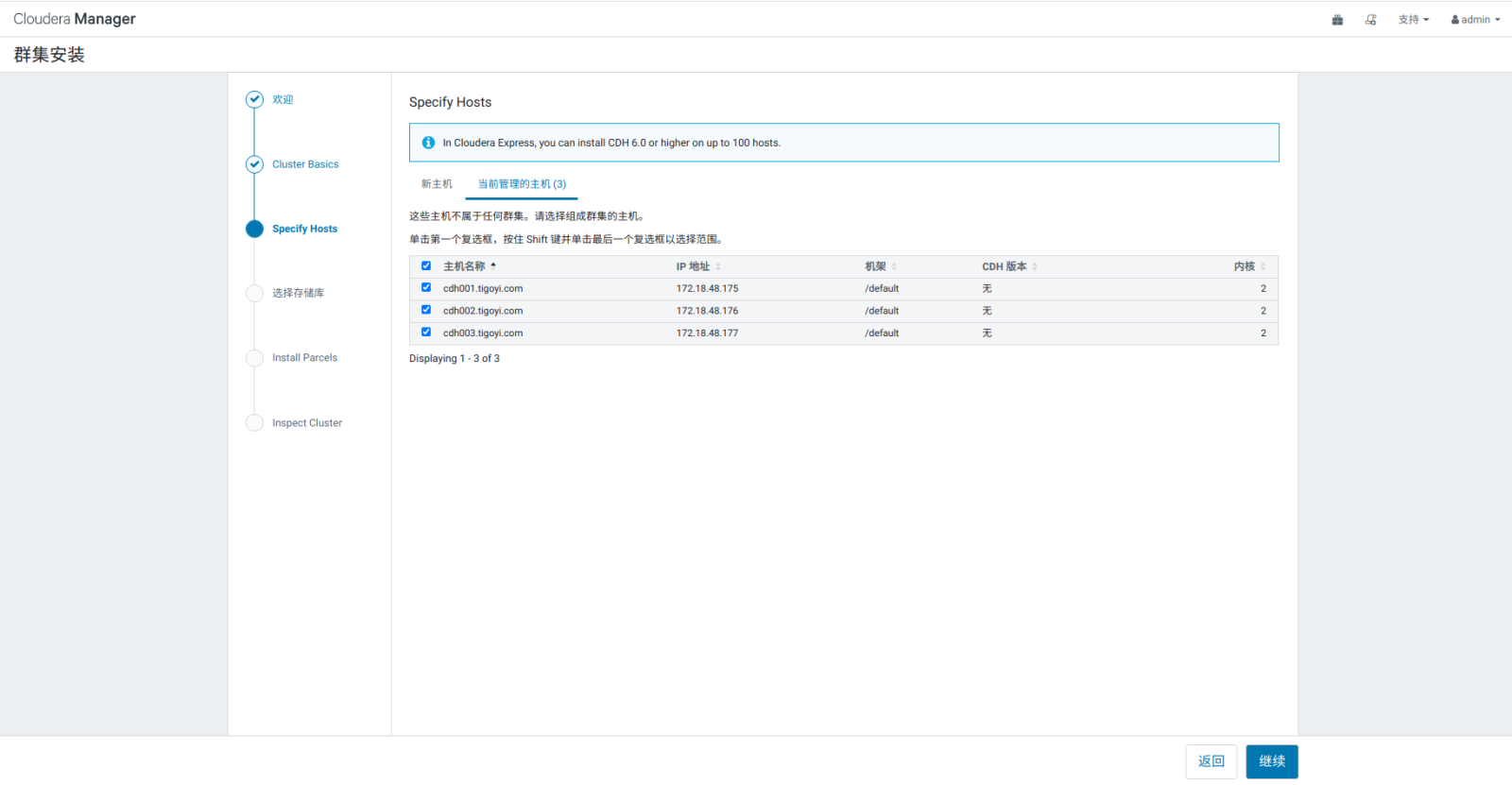Click the 欢迎 step checkmark circle

click(x=254, y=99)
